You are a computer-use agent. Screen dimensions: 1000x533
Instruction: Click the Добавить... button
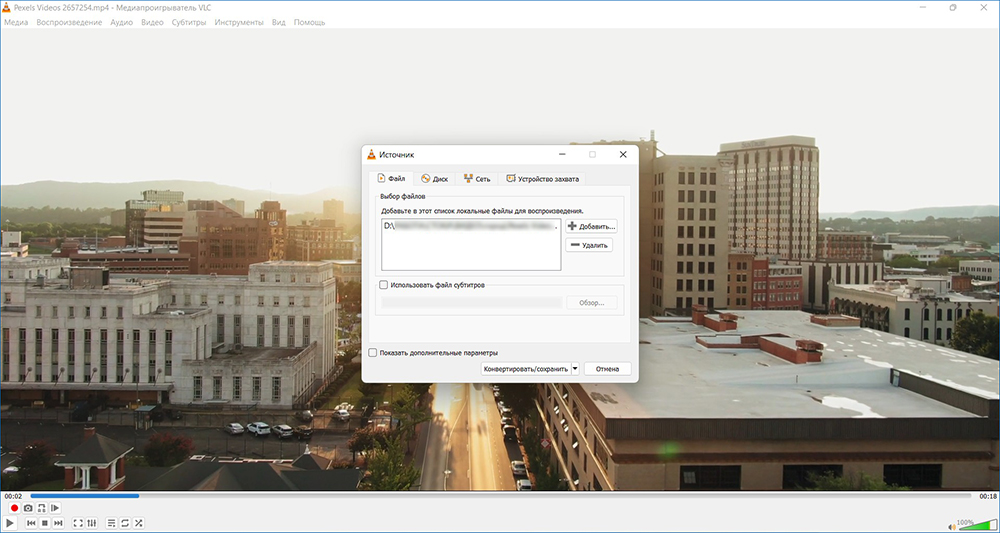[x=591, y=227]
